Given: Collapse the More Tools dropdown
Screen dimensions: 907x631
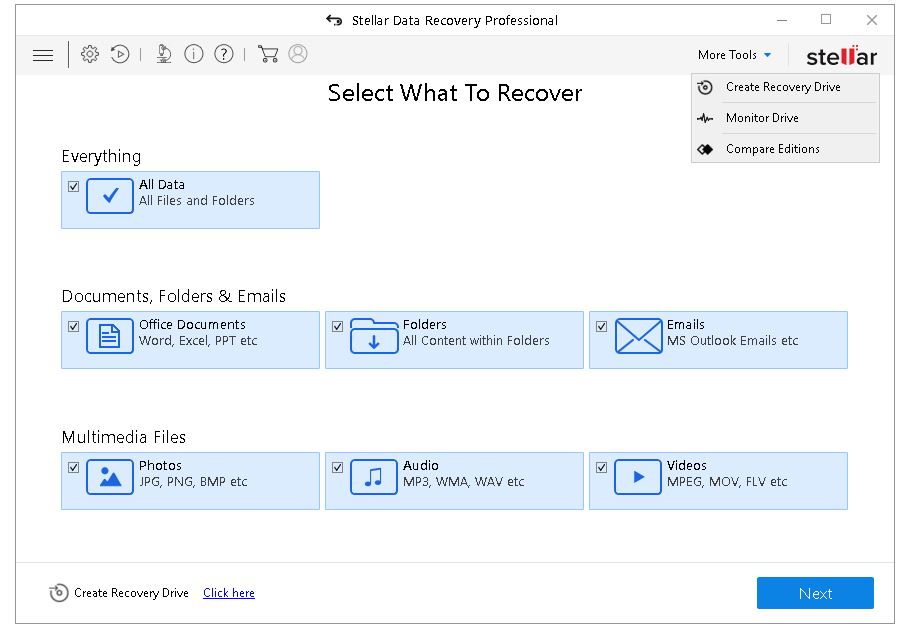Looking at the screenshot, I should 735,55.
